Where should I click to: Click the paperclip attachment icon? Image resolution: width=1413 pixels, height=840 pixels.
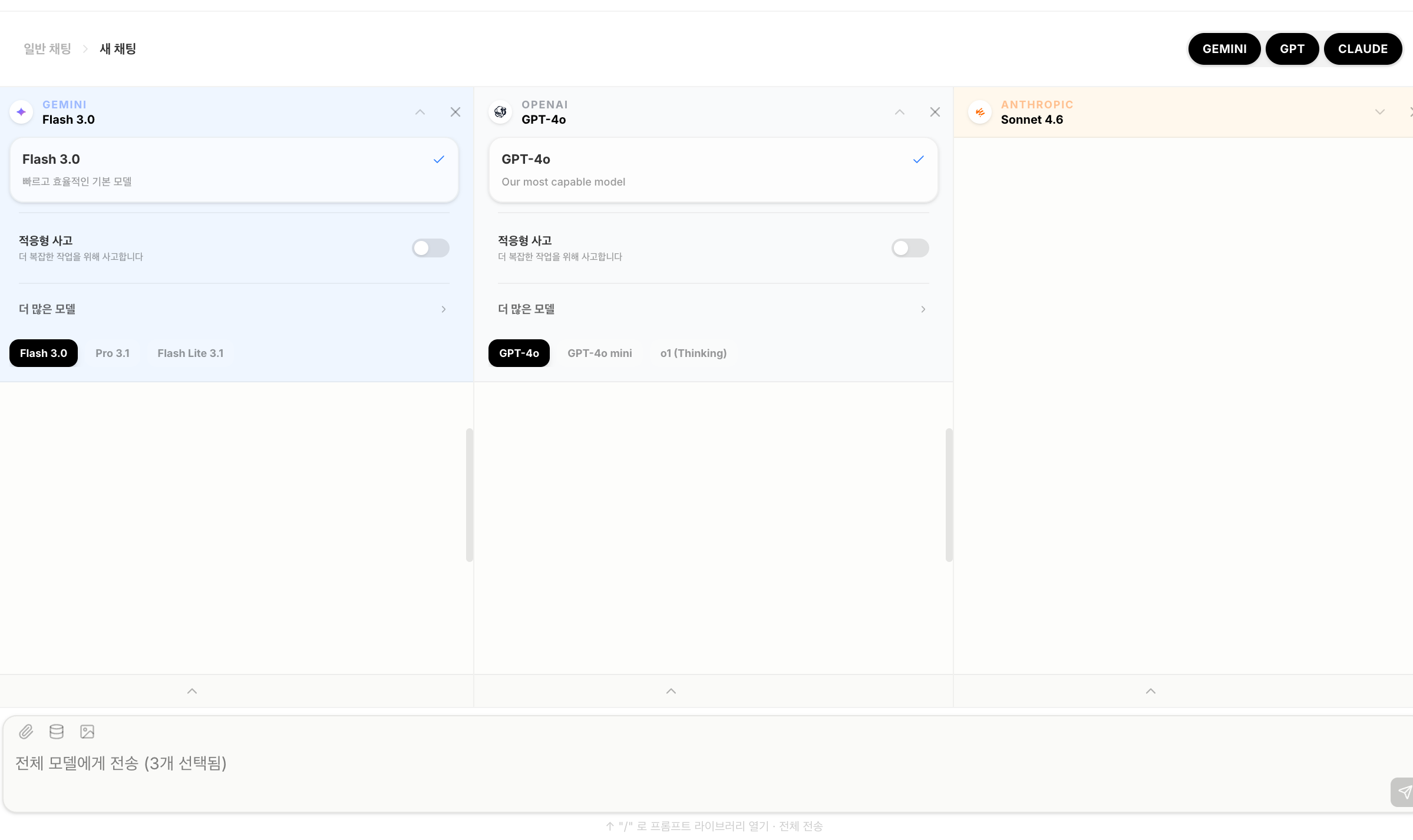pos(26,732)
